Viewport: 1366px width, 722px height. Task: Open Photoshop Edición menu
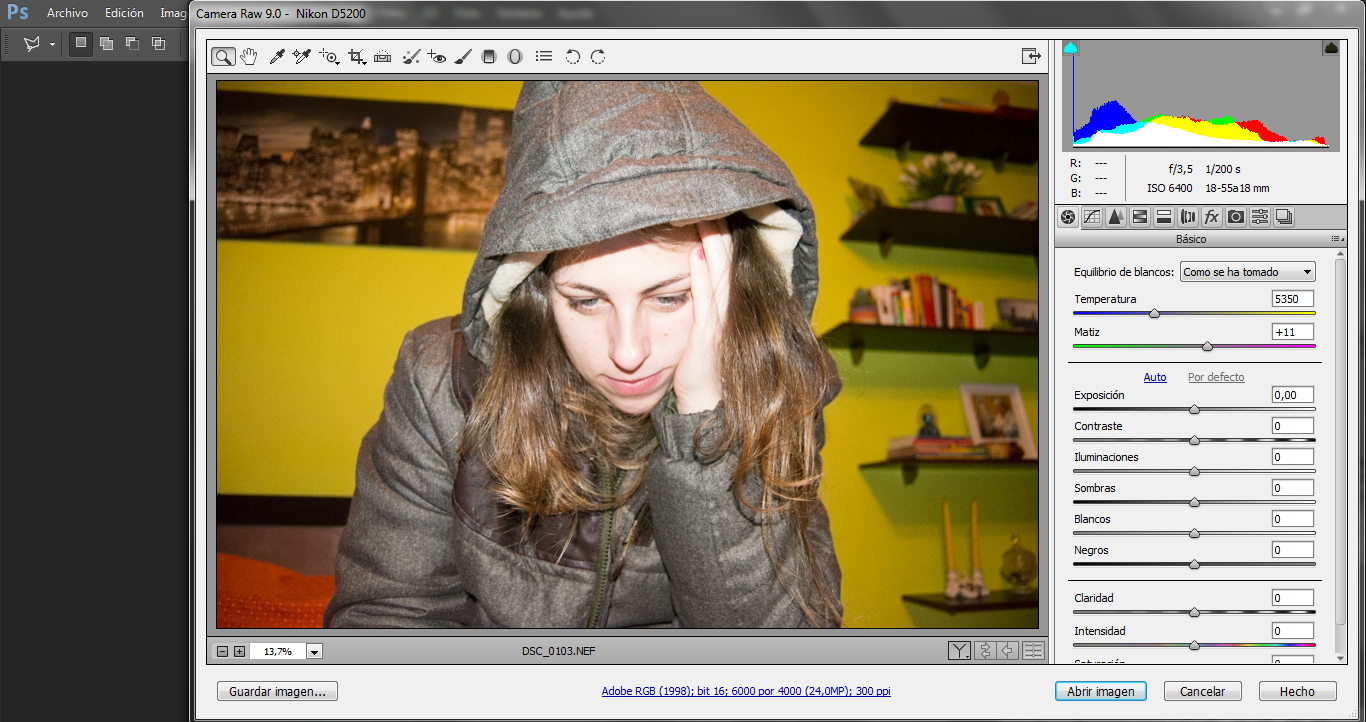[124, 13]
